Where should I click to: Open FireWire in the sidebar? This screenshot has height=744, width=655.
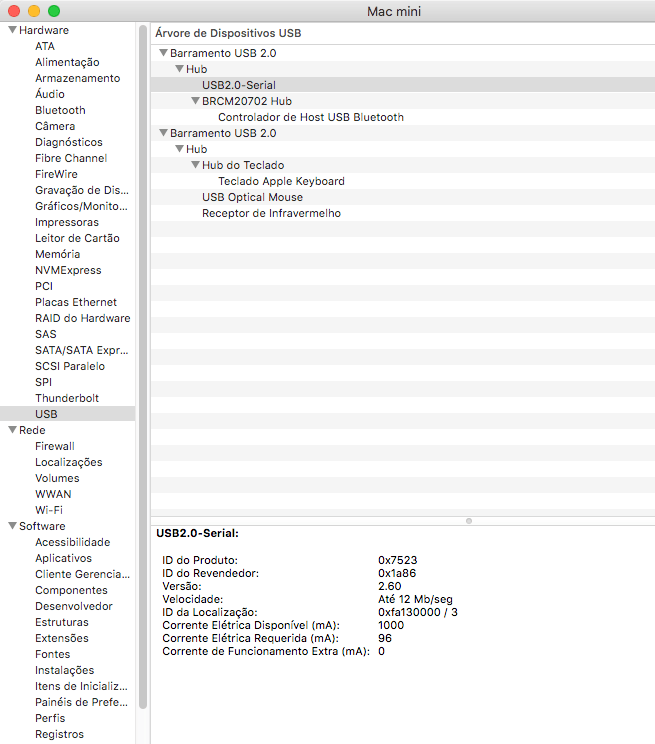[56, 174]
